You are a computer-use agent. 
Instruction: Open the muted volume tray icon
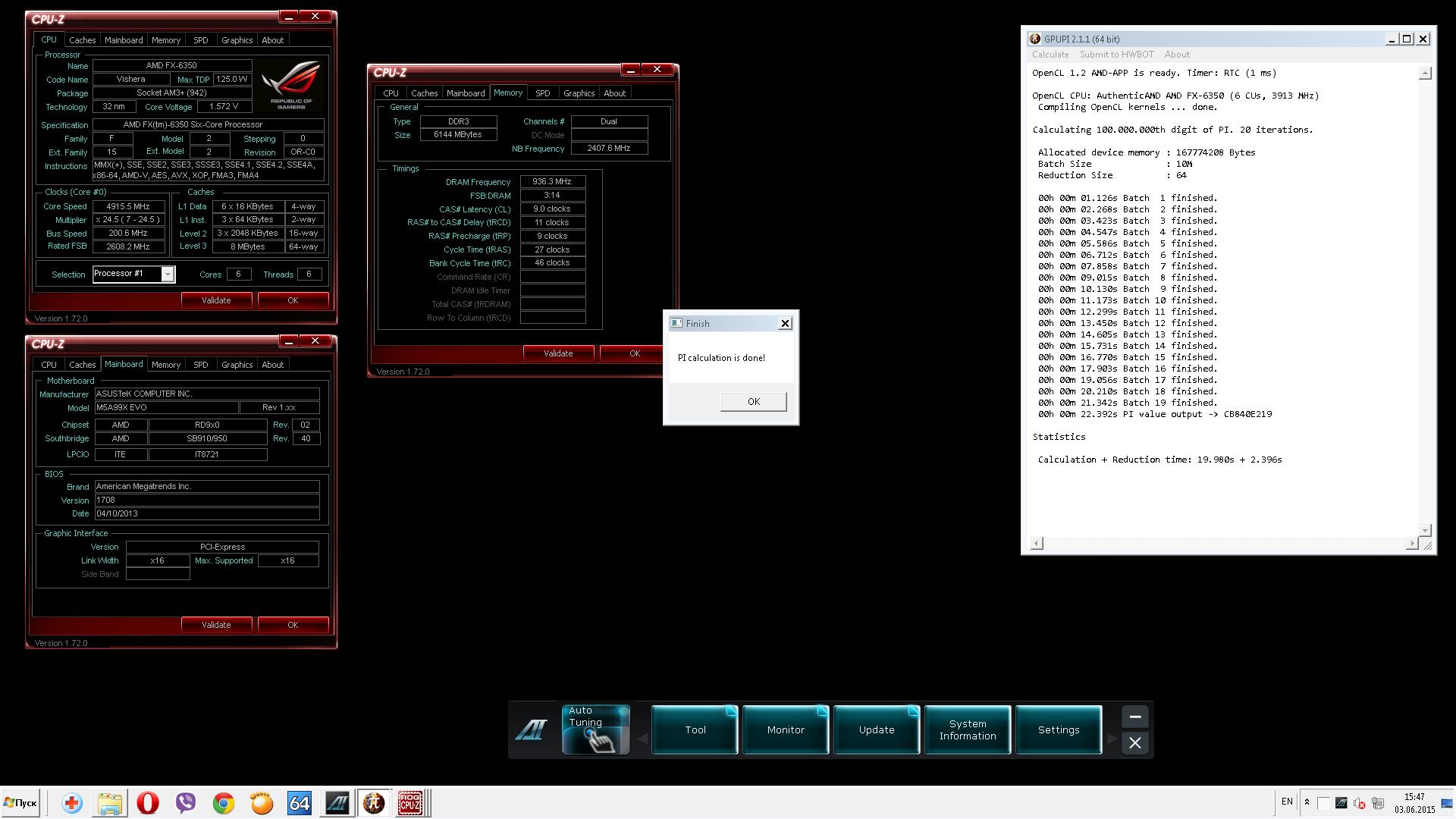(x=1360, y=802)
